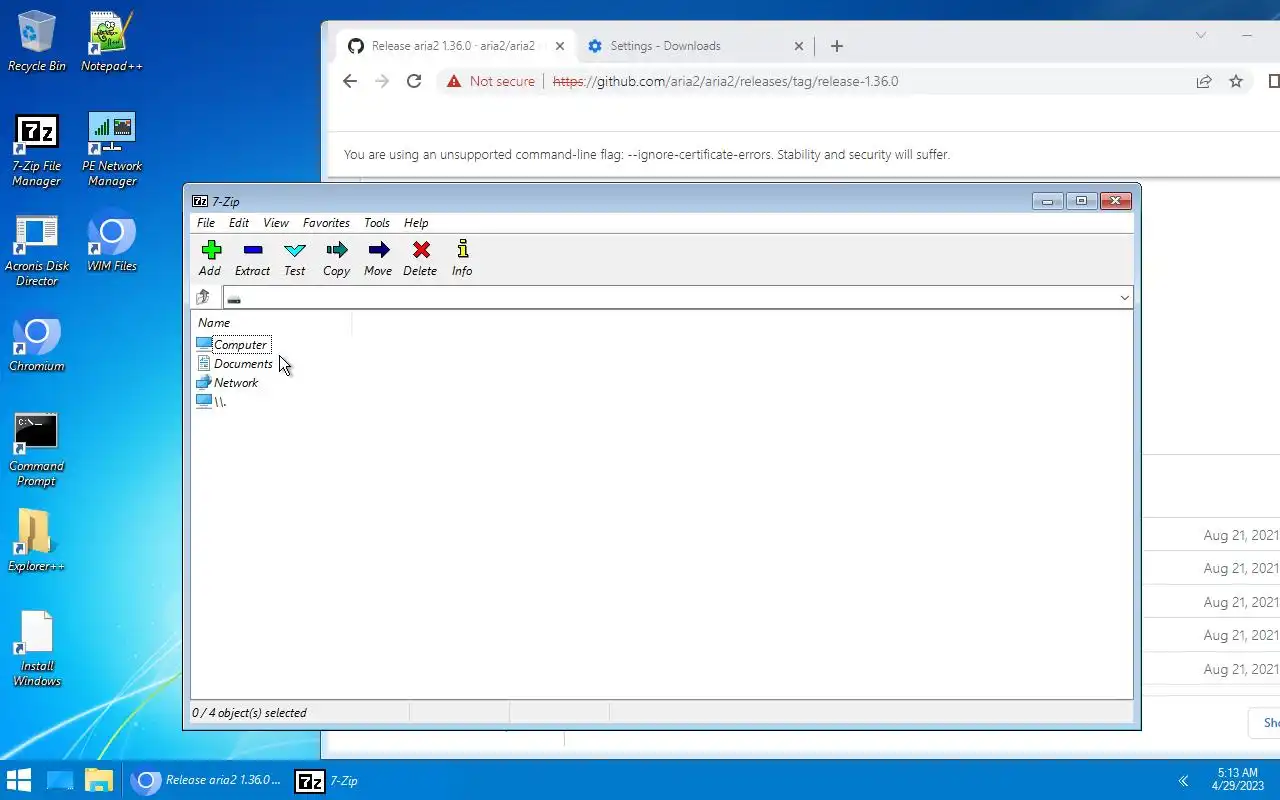Image resolution: width=1280 pixels, height=800 pixels.
Task: Open the View menu in 7-Zip
Action: (x=276, y=223)
